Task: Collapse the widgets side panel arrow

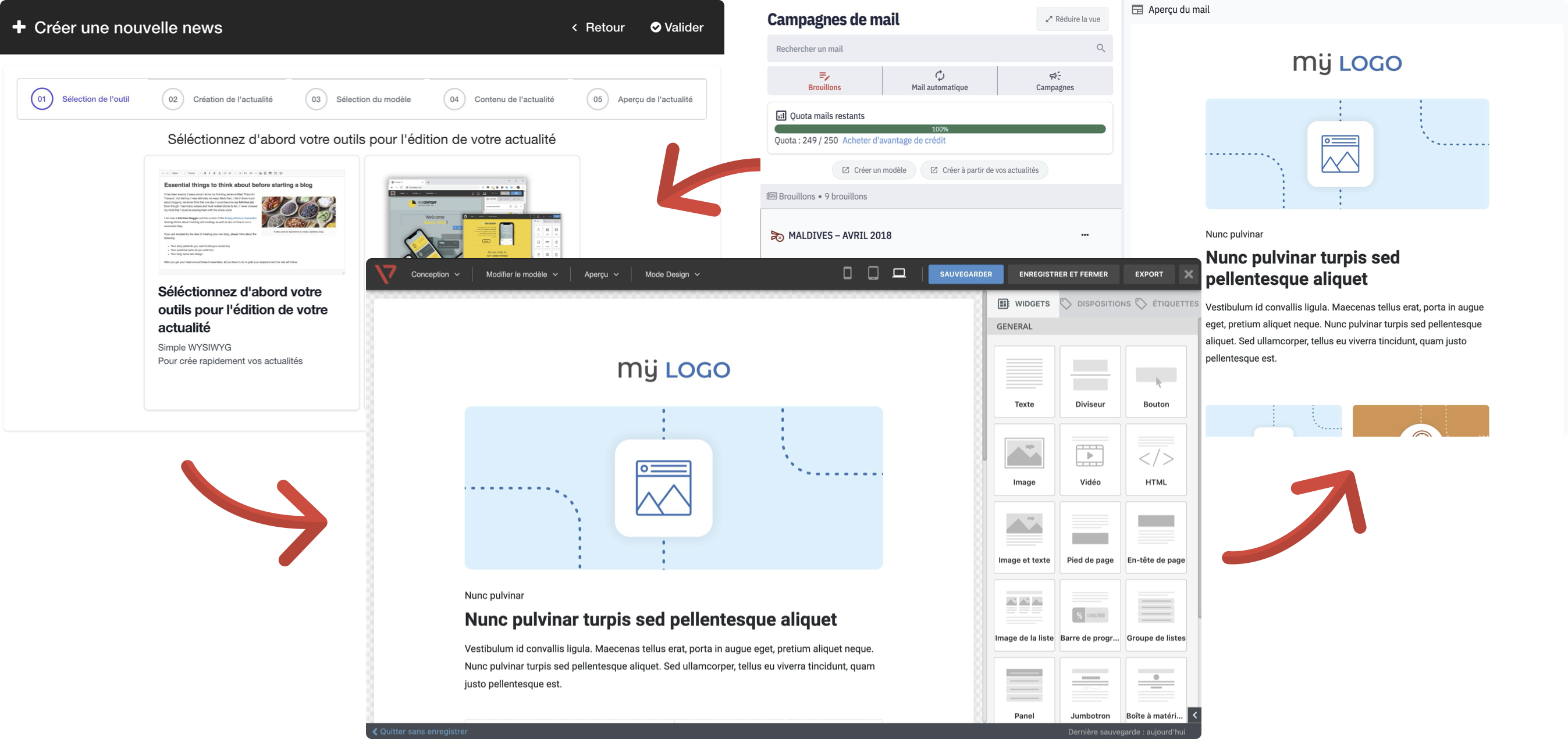Action: point(1194,715)
